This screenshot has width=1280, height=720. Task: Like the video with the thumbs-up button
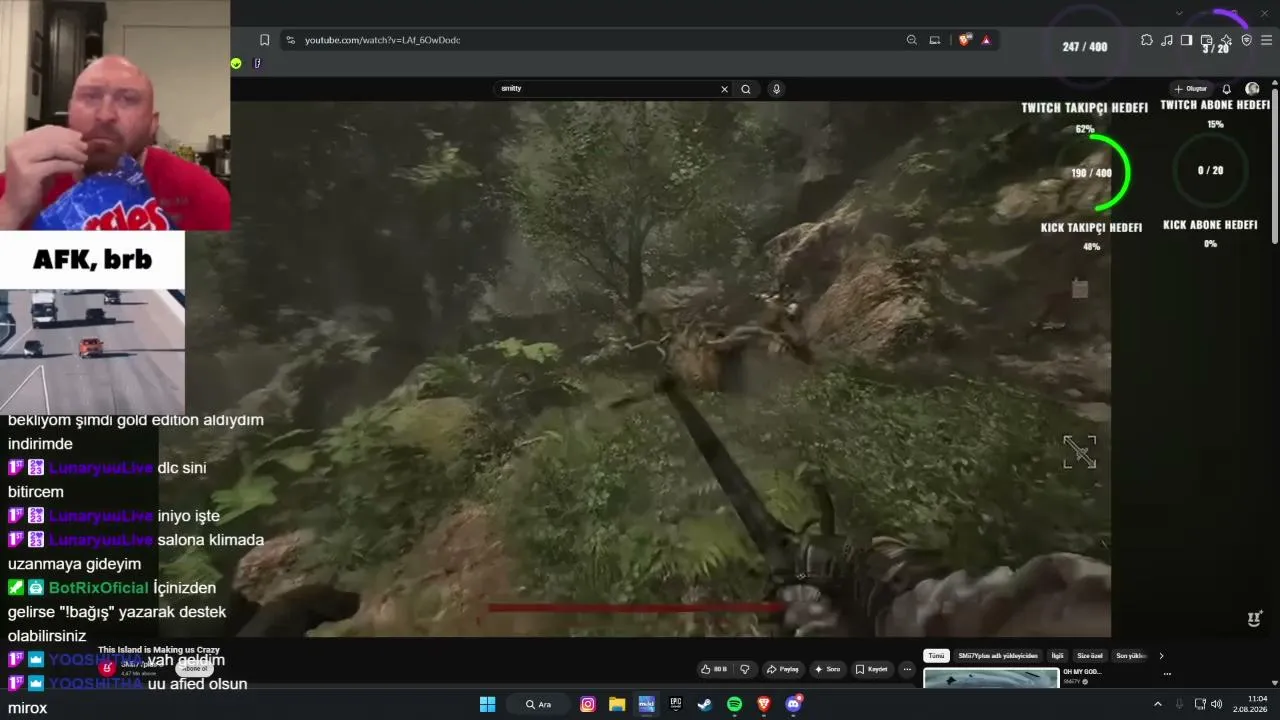[x=714, y=669]
